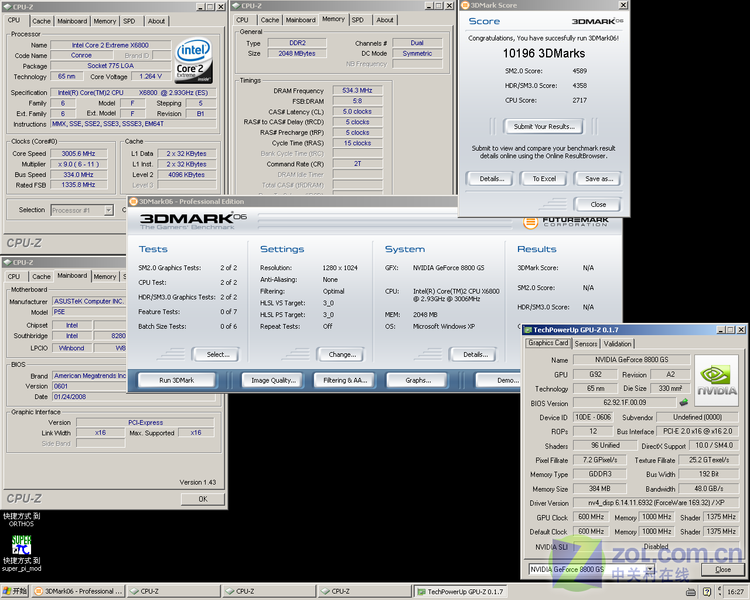Select SPD tab in the Memory CPU-Z window
750x600 pixels.
358,20
